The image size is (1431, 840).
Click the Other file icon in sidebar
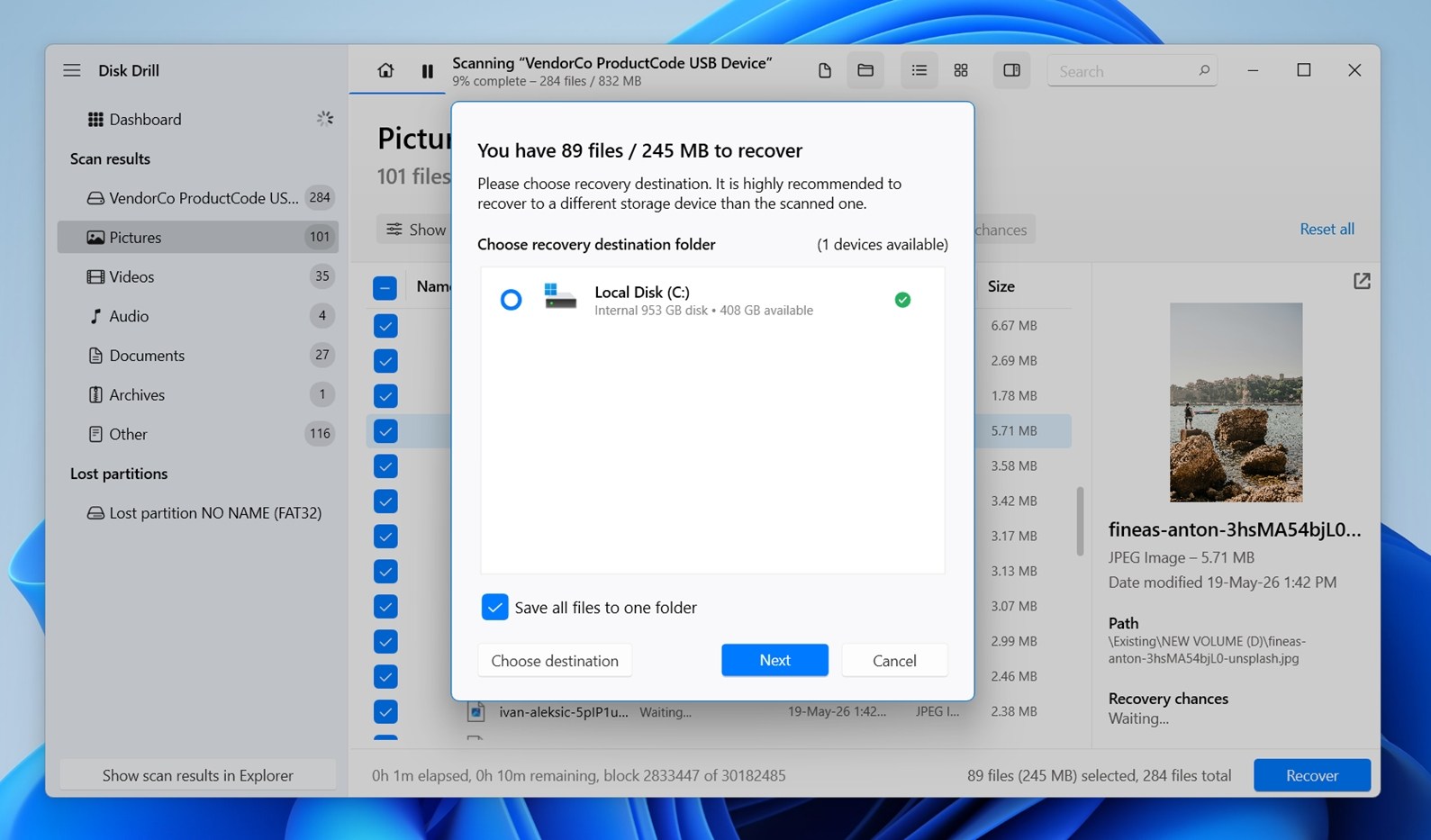click(95, 434)
